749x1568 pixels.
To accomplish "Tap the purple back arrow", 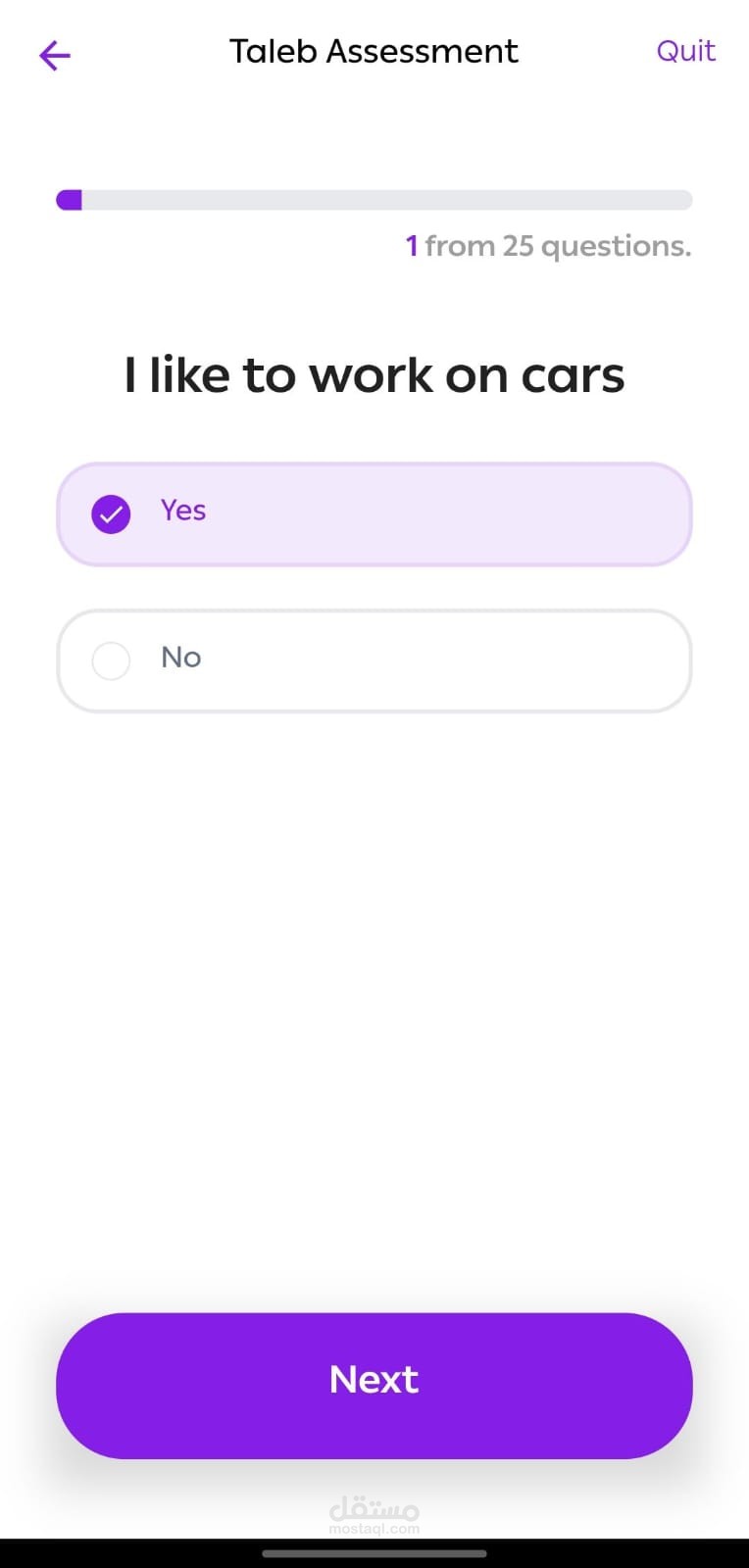I will [x=55, y=55].
